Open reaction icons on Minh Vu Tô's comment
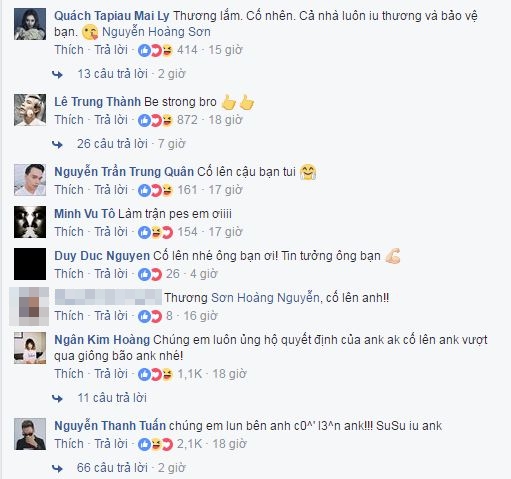Viewport: 511px width, 479px height. pos(156,232)
